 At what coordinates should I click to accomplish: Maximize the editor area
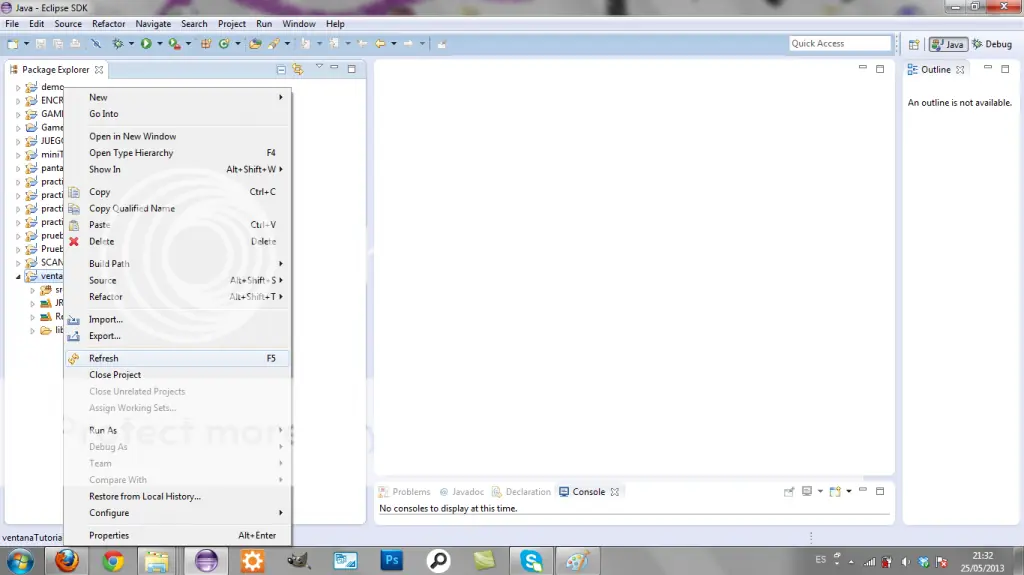[880, 69]
